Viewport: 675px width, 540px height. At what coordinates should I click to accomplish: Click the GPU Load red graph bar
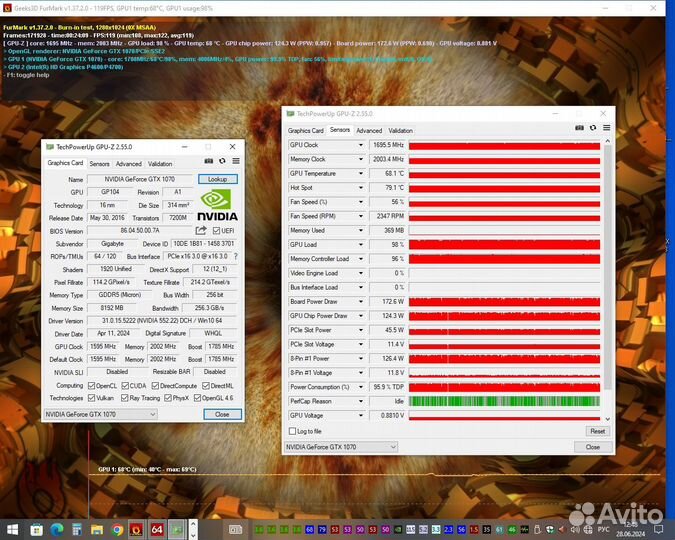click(x=504, y=245)
